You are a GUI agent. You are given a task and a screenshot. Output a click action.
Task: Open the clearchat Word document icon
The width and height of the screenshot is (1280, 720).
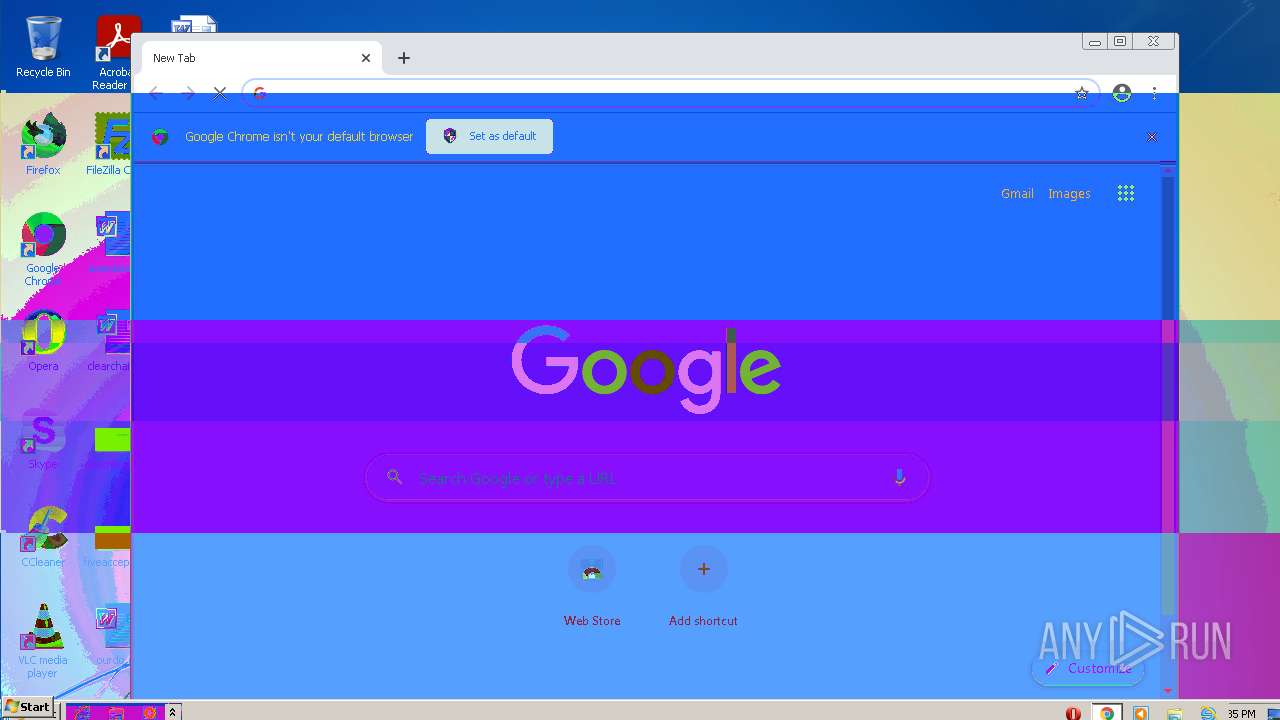(x=110, y=341)
